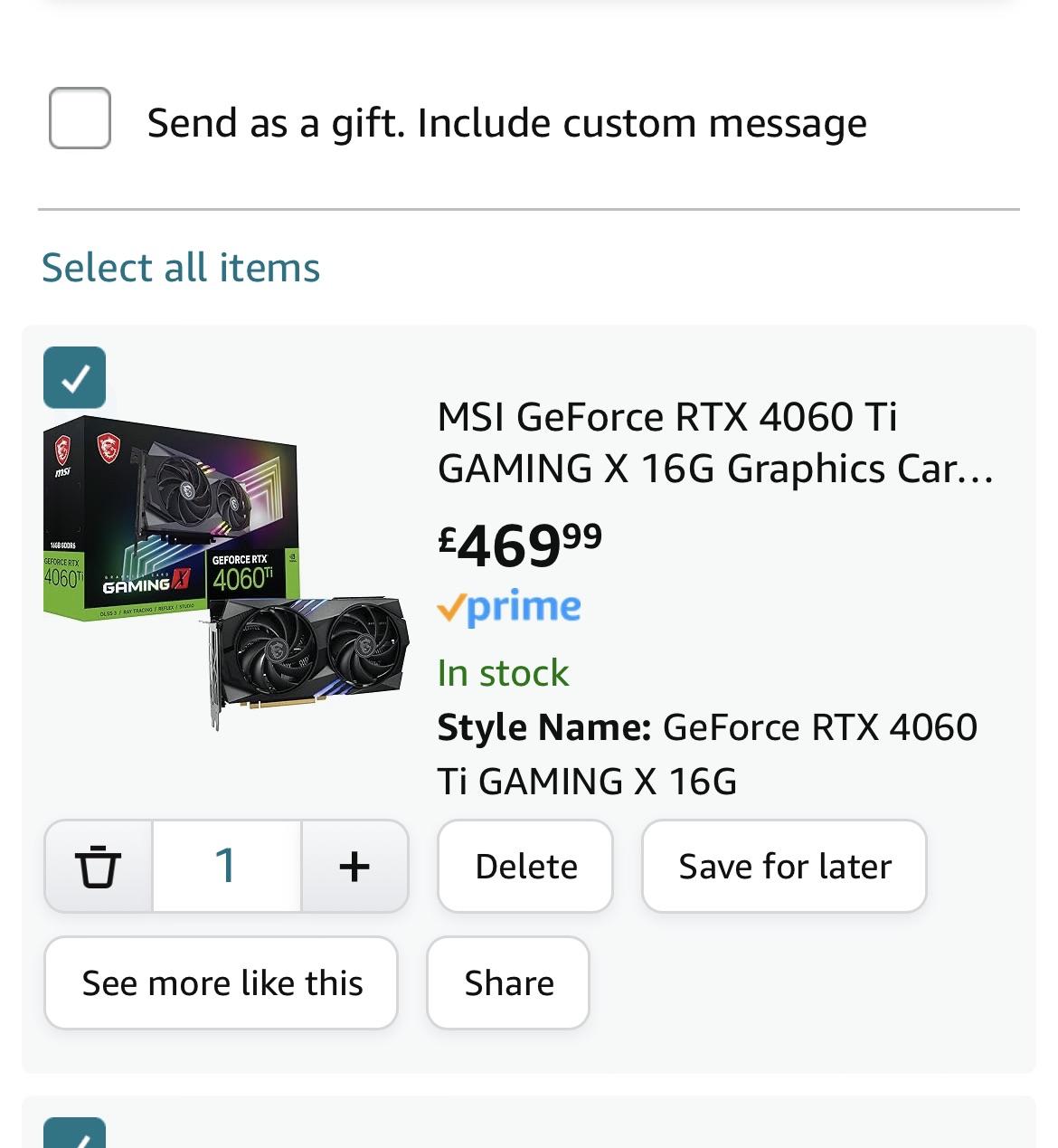This screenshot has width=1058, height=1148.
Task: Click the truncated product title to expand it
Action: [714, 443]
